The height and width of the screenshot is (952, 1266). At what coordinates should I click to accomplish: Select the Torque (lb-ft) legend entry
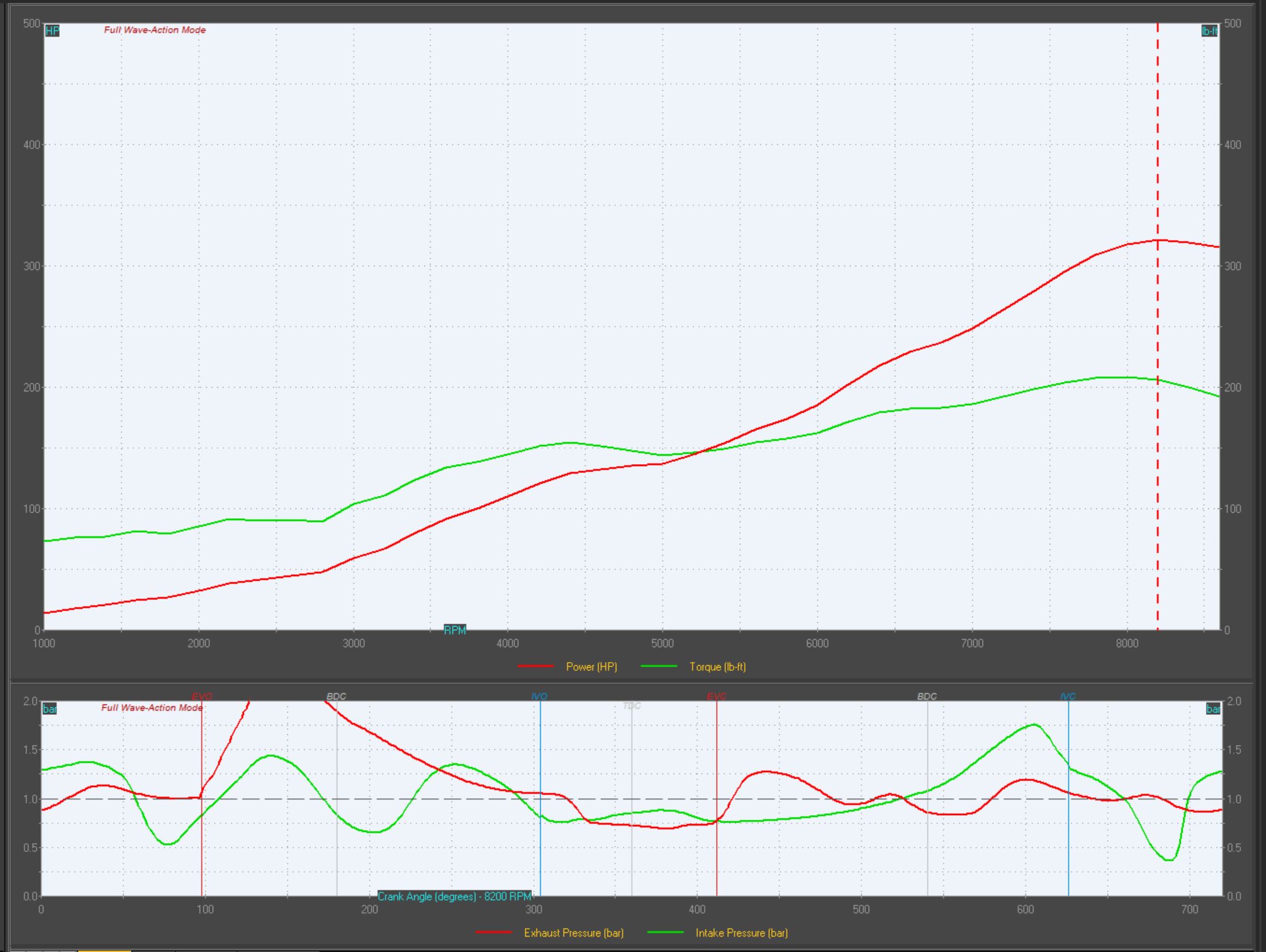tap(717, 666)
